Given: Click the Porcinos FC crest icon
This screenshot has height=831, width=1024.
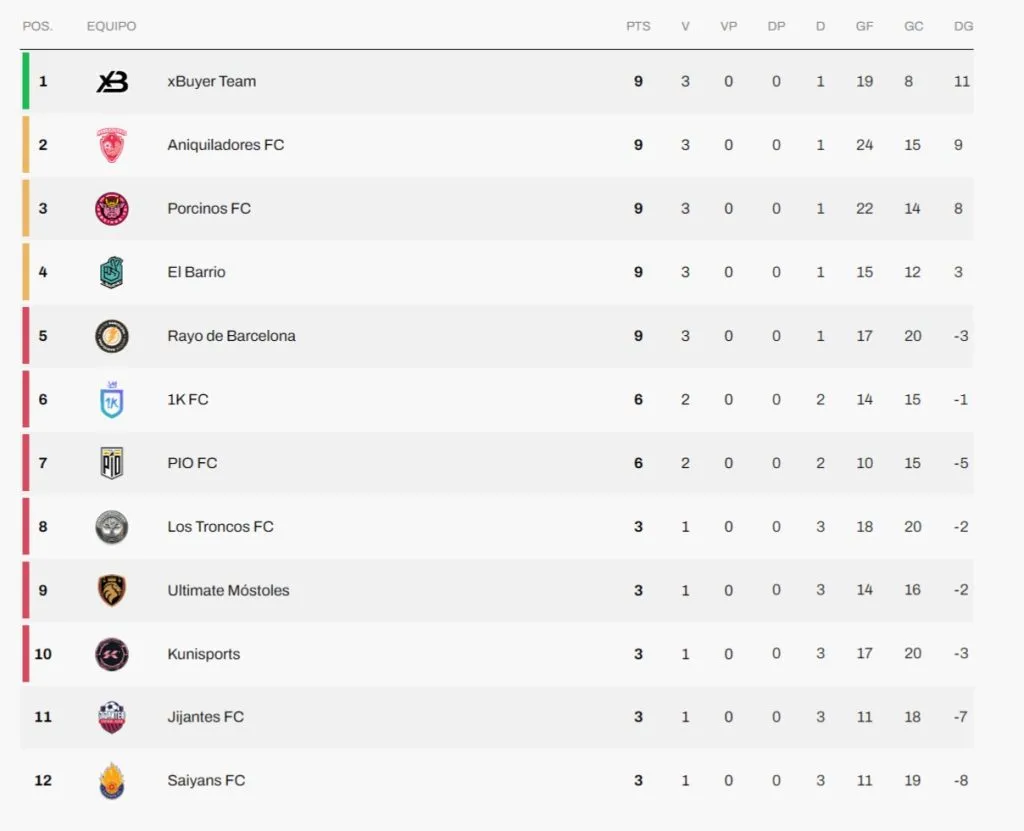Looking at the screenshot, I should 111,209.
